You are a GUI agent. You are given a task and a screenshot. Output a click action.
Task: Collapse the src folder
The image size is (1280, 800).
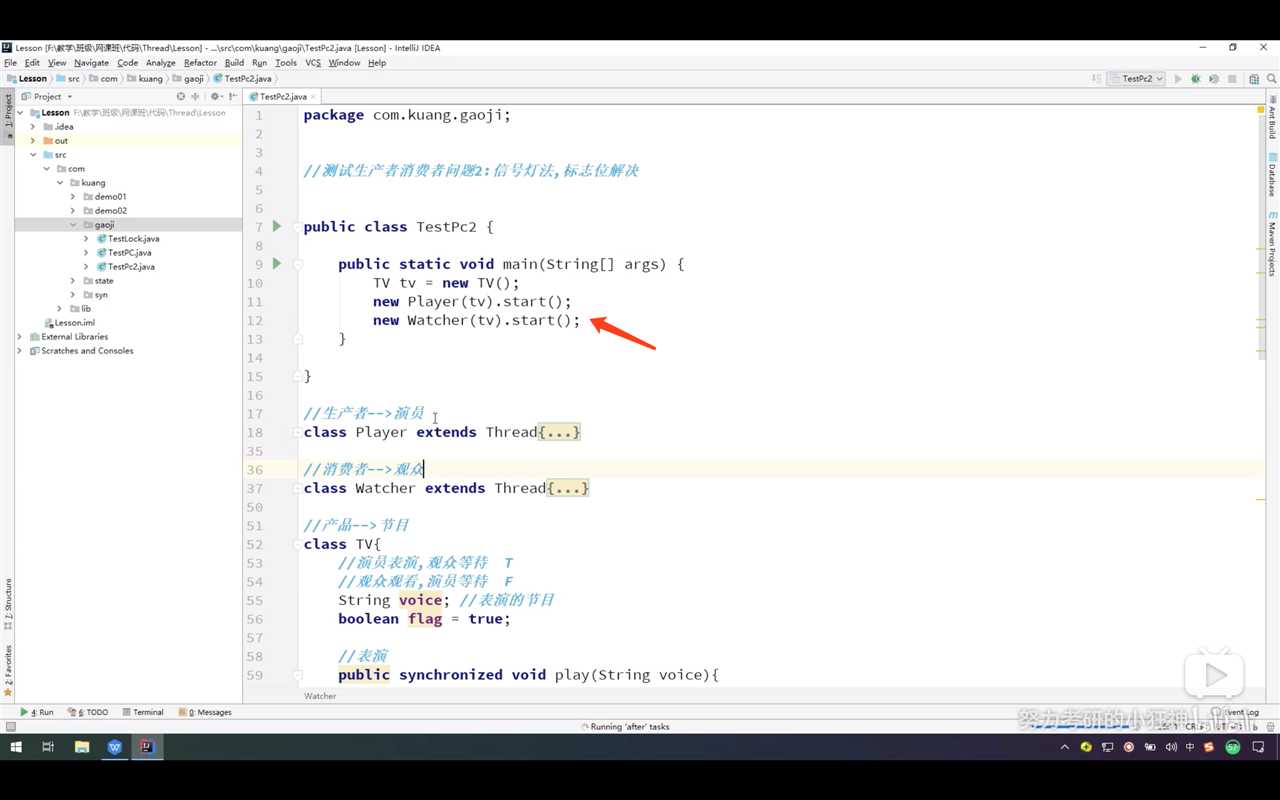[33, 155]
